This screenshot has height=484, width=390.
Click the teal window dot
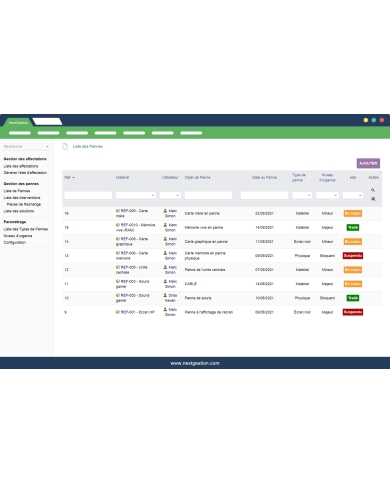point(374,120)
